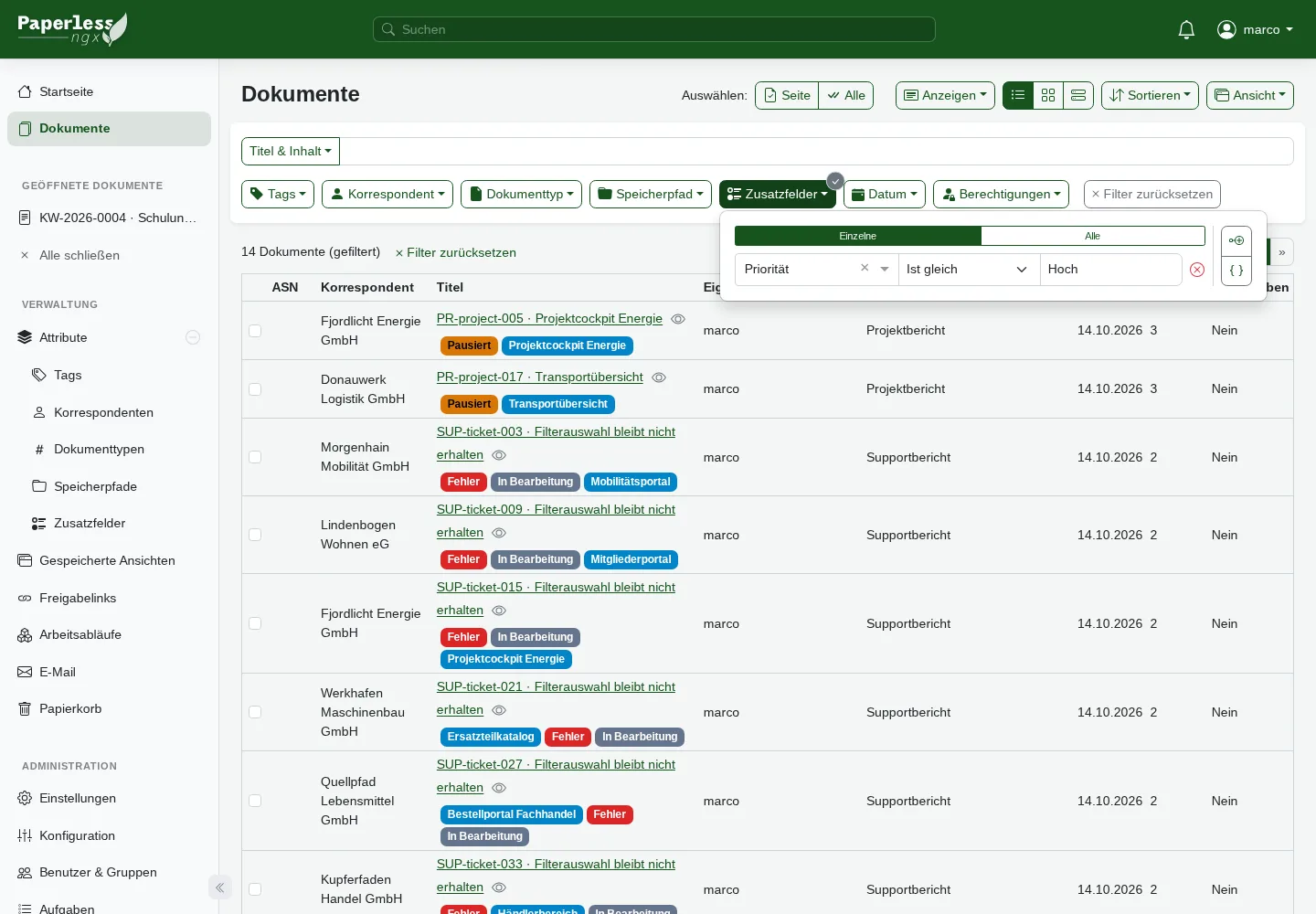Focus the Suchen search field
This screenshot has height=914, width=1316.
click(654, 29)
